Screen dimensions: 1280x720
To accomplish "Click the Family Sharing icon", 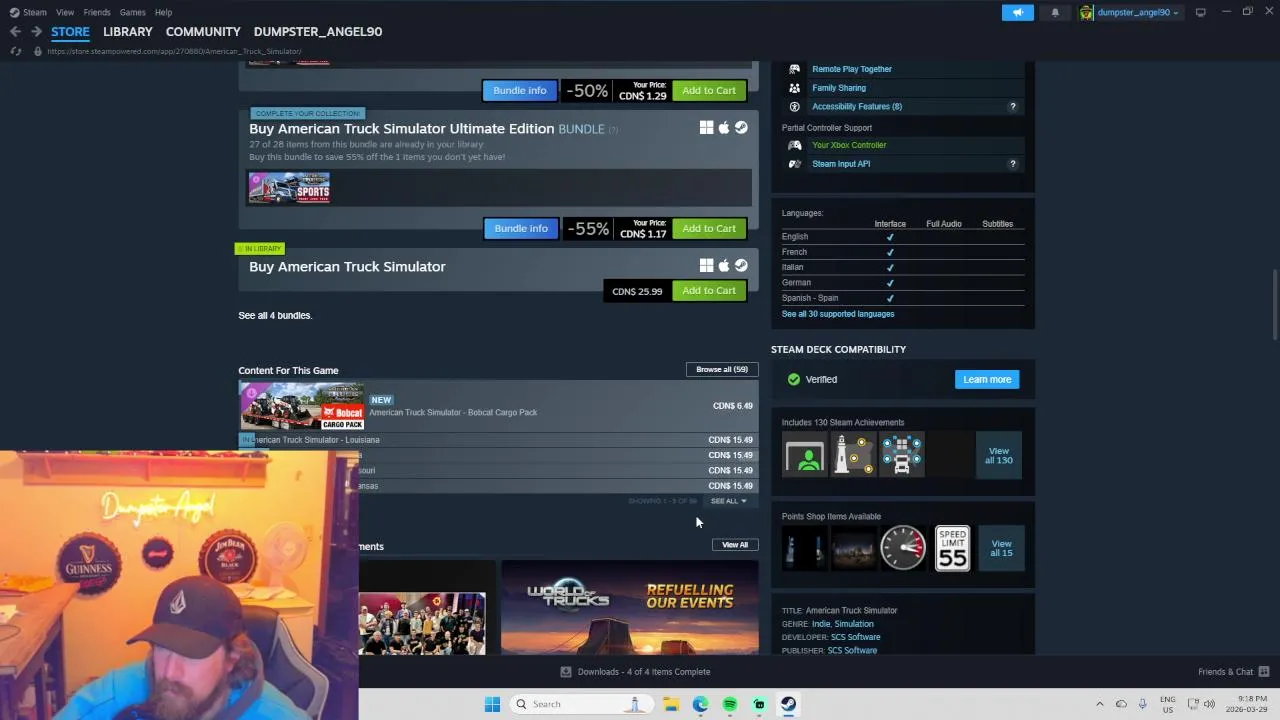I will tap(795, 88).
